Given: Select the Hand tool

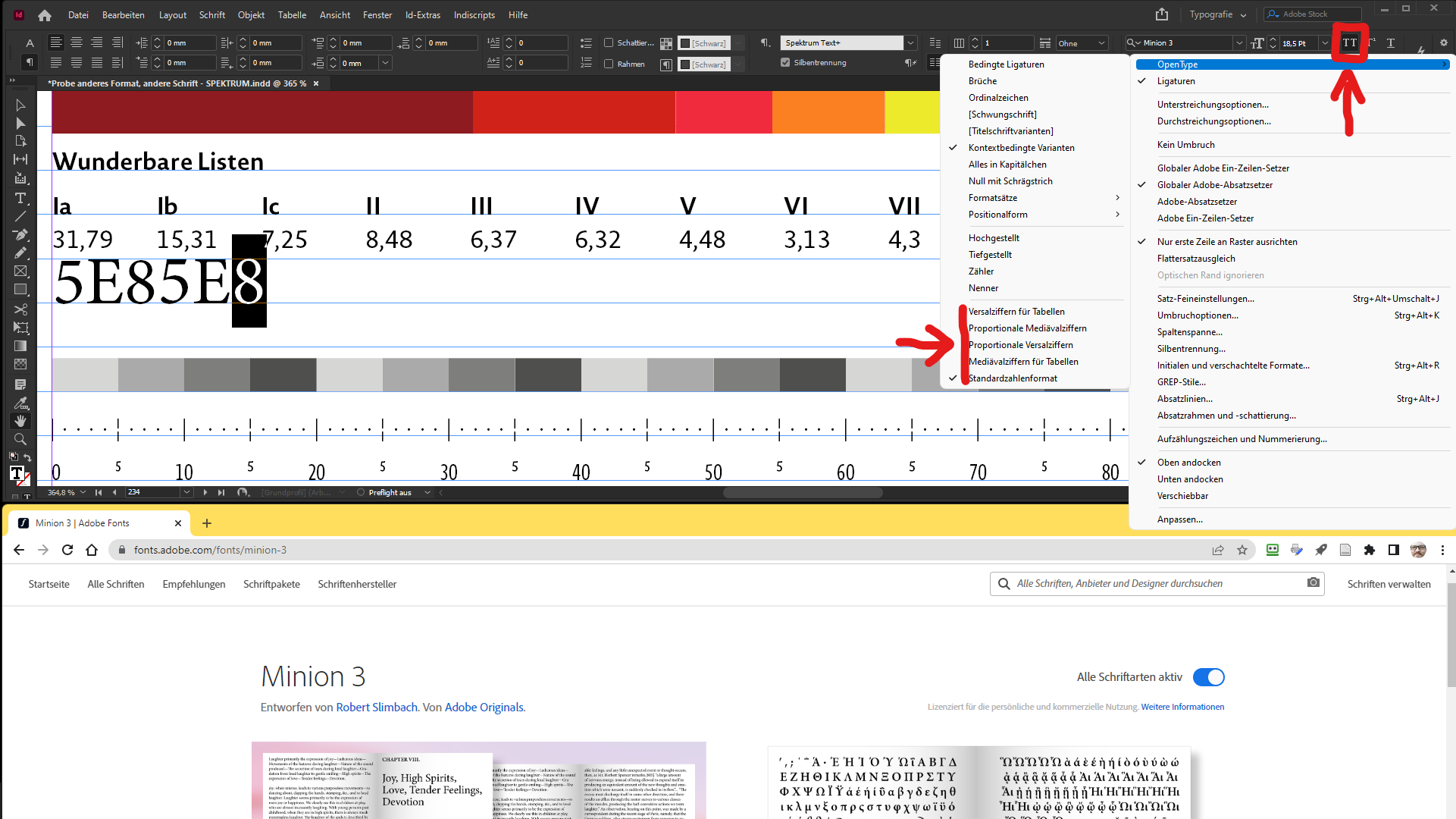Looking at the screenshot, I should 20,421.
